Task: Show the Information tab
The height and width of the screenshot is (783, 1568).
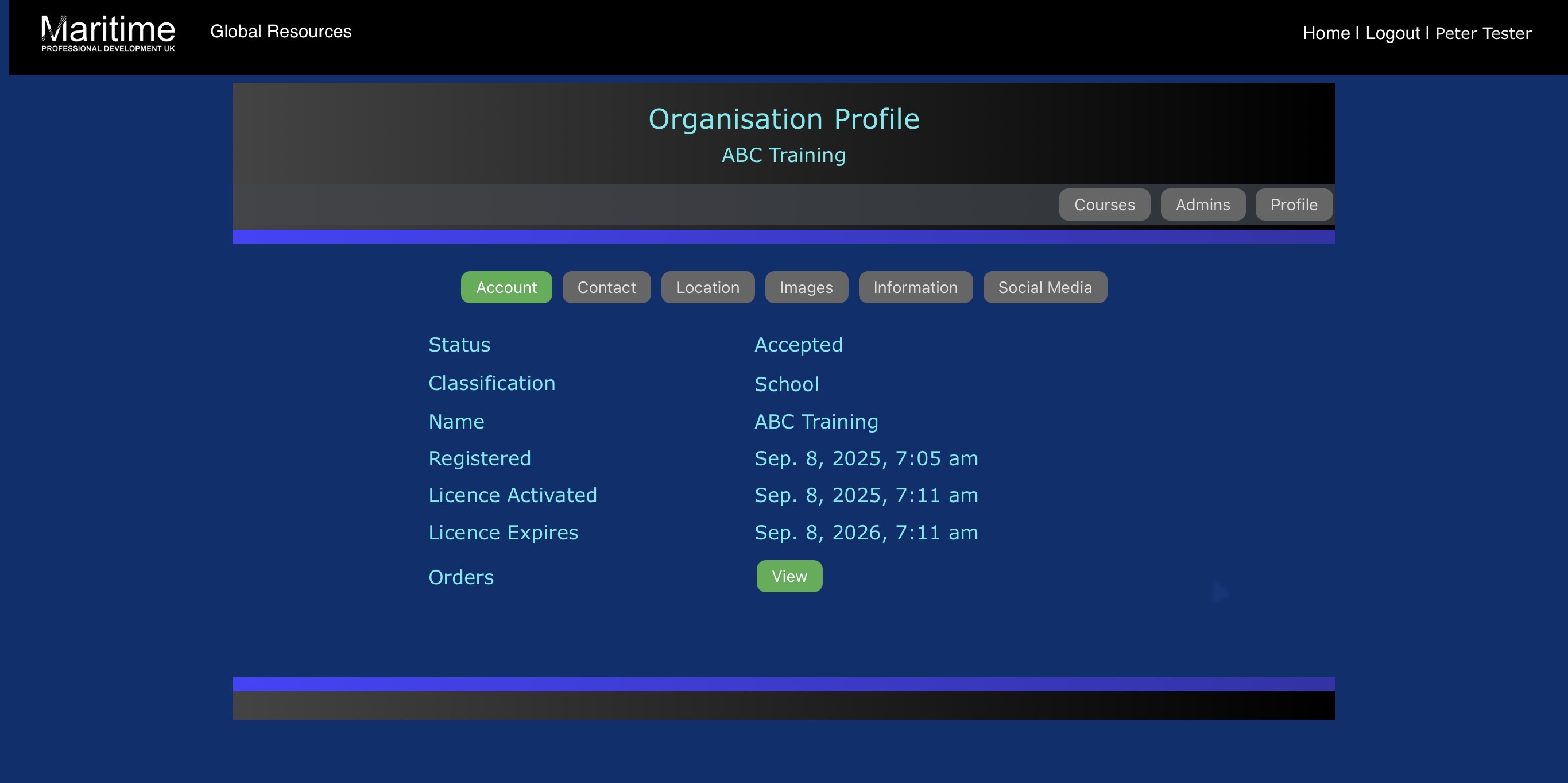Action: [x=915, y=287]
